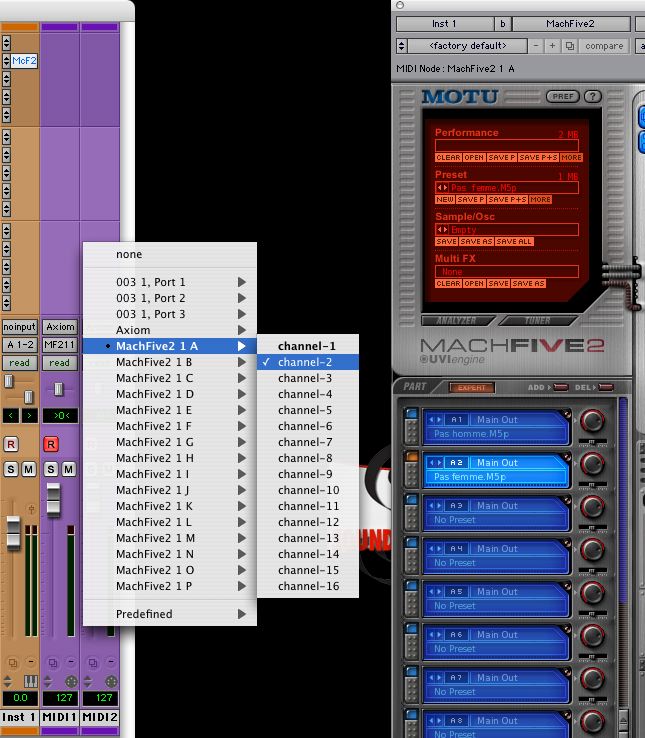The image size is (645, 738).
Task: Toggle record enable on Inst 1 track
Action: [12, 444]
